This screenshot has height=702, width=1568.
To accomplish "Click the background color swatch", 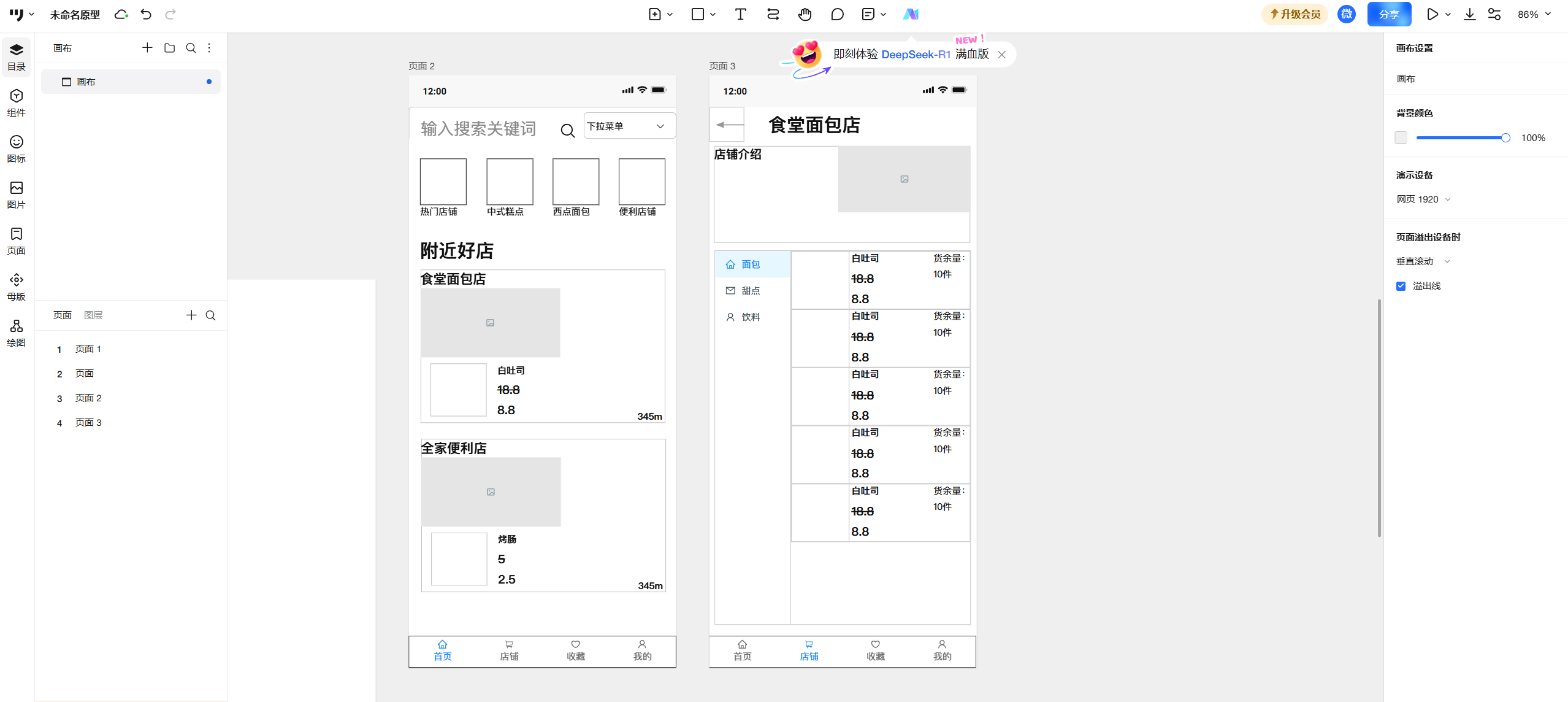I will pos(1401,137).
